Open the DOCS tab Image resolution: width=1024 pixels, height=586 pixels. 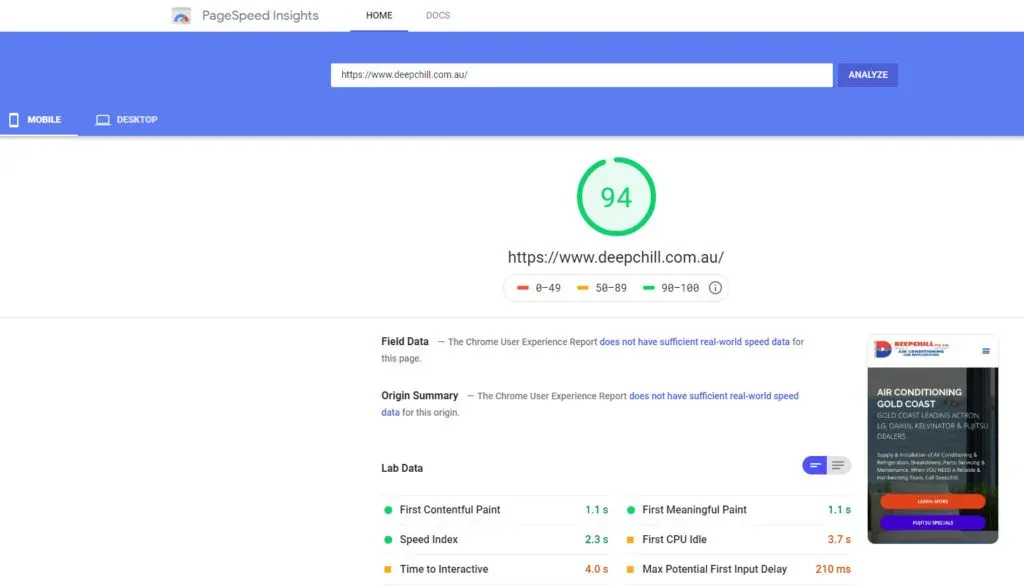click(438, 15)
